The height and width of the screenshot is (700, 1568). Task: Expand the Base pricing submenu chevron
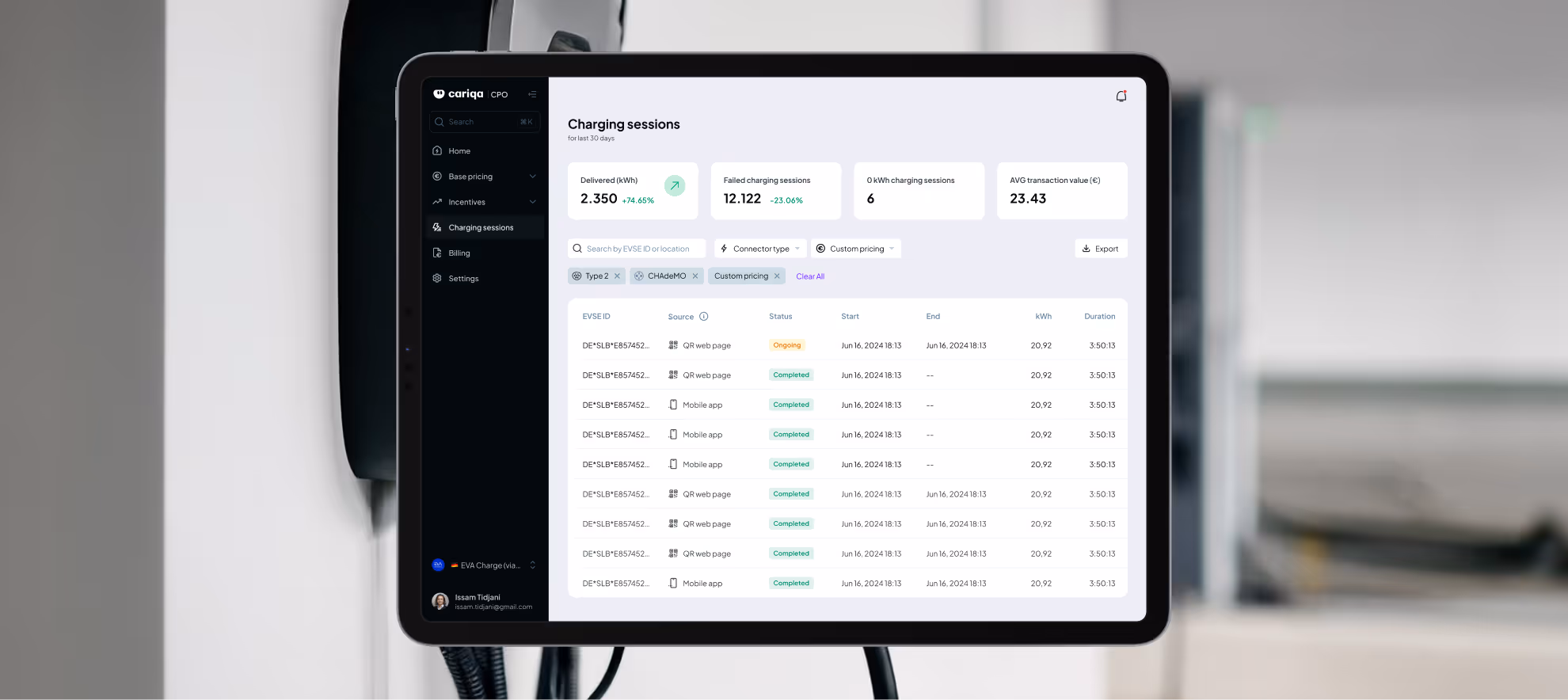pyautogui.click(x=533, y=176)
